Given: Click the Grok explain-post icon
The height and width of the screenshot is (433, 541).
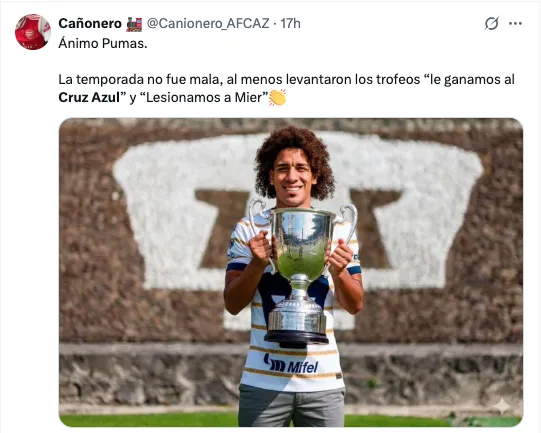Looking at the screenshot, I should [x=491, y=23].
